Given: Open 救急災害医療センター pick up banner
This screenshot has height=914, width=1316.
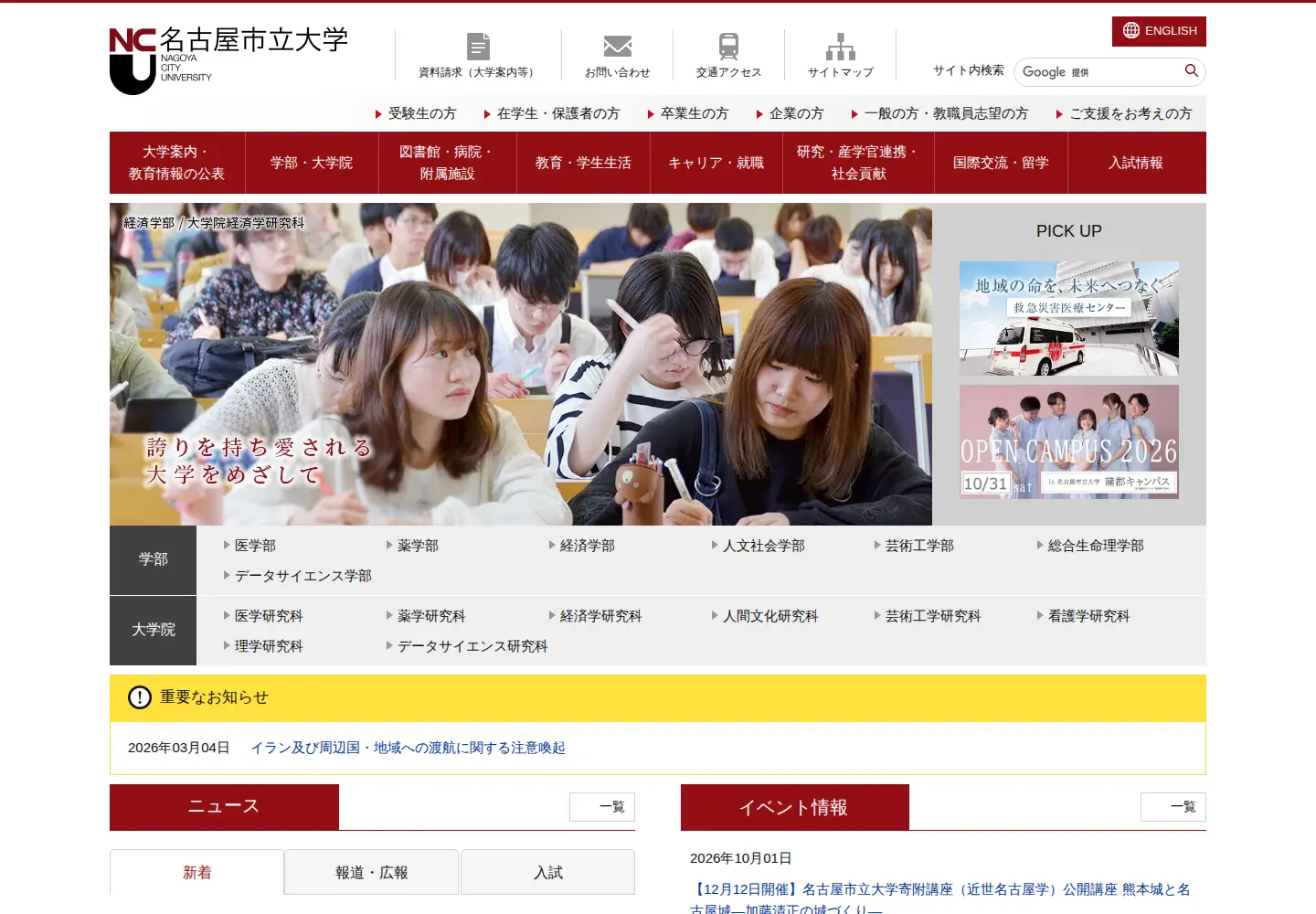Looking at the screenshot, I should click(x=1069, y=318).
